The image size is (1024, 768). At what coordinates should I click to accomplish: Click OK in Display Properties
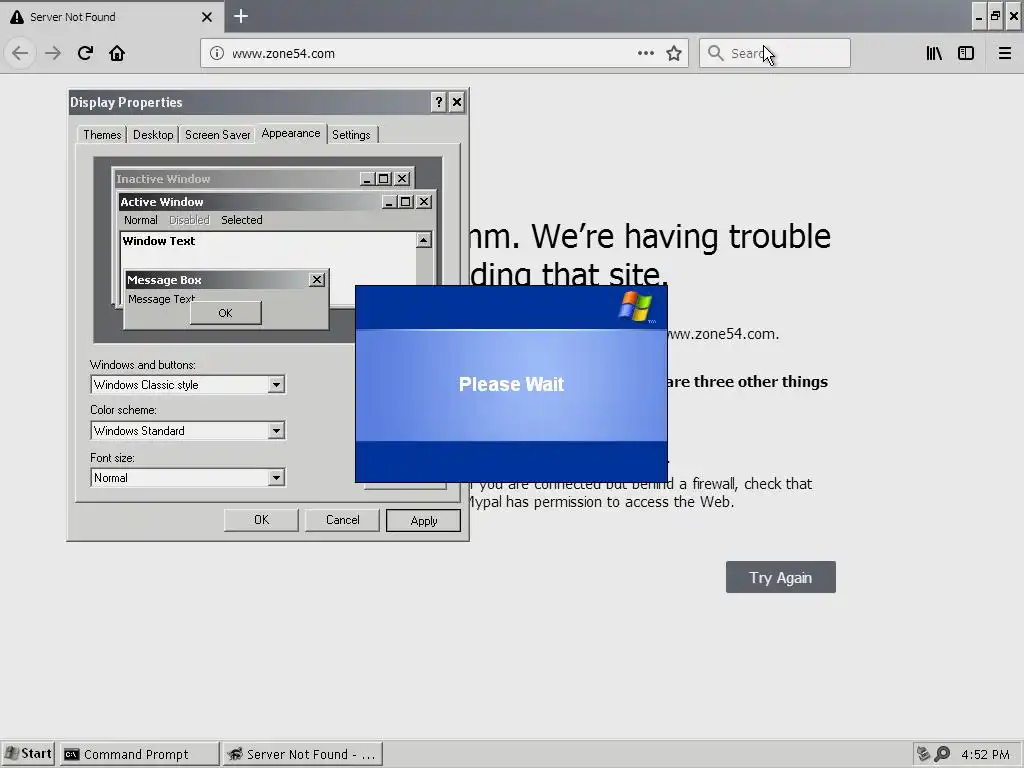tap(261, 520)
